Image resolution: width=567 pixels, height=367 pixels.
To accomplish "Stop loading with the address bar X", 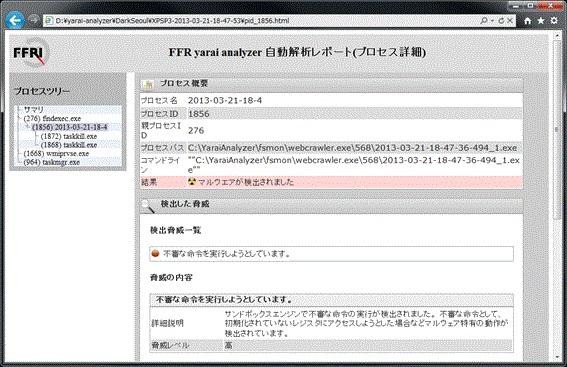I will pyautogui.click(x=510, y=21).
